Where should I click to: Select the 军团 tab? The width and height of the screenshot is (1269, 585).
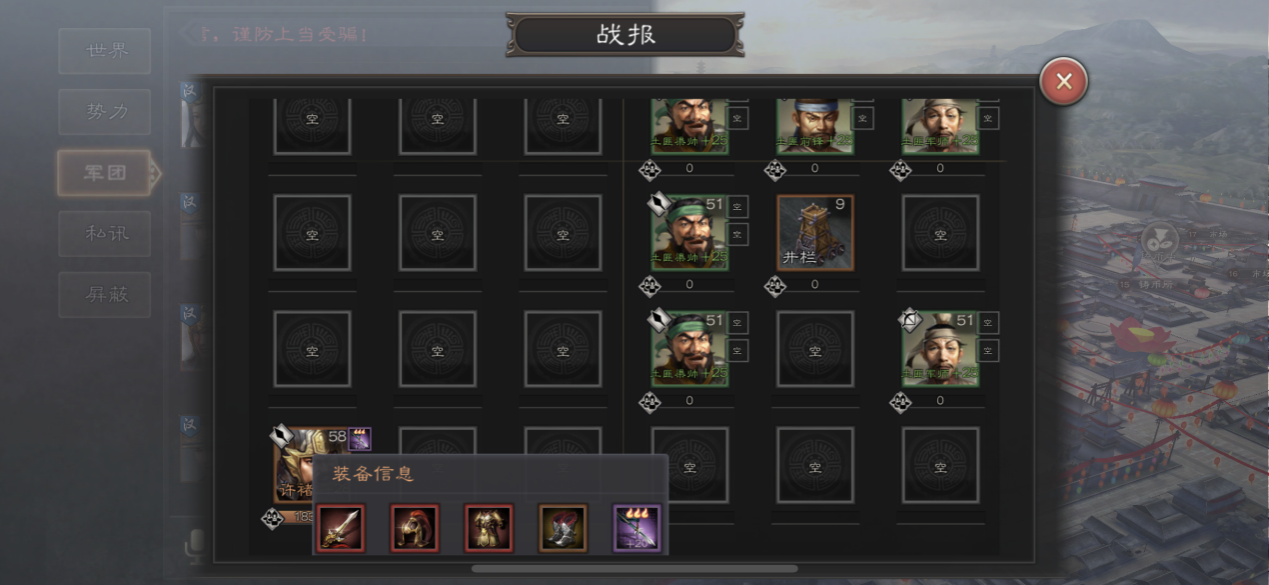tap(105, 173)
